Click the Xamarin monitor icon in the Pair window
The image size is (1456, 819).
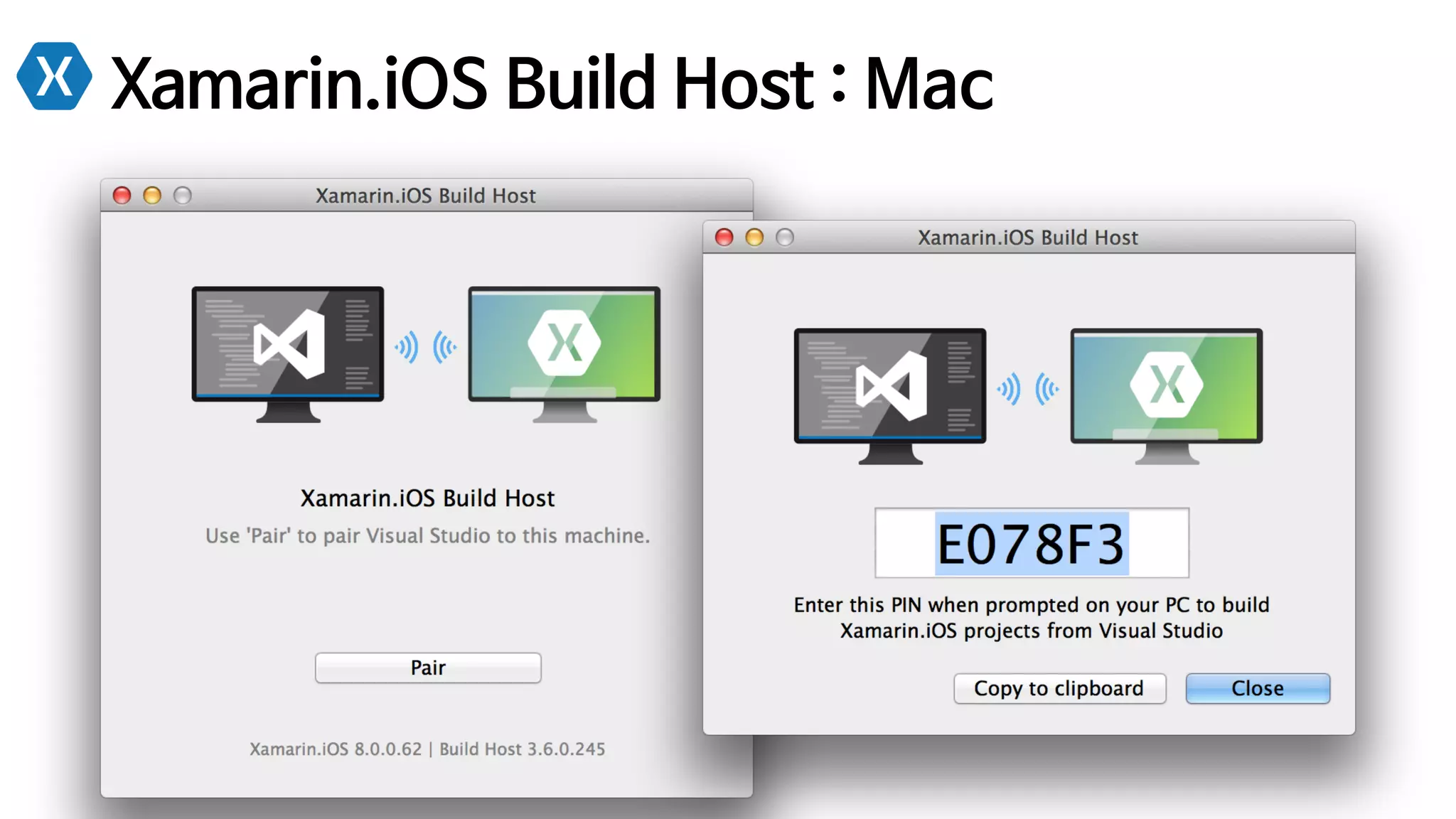564,354
